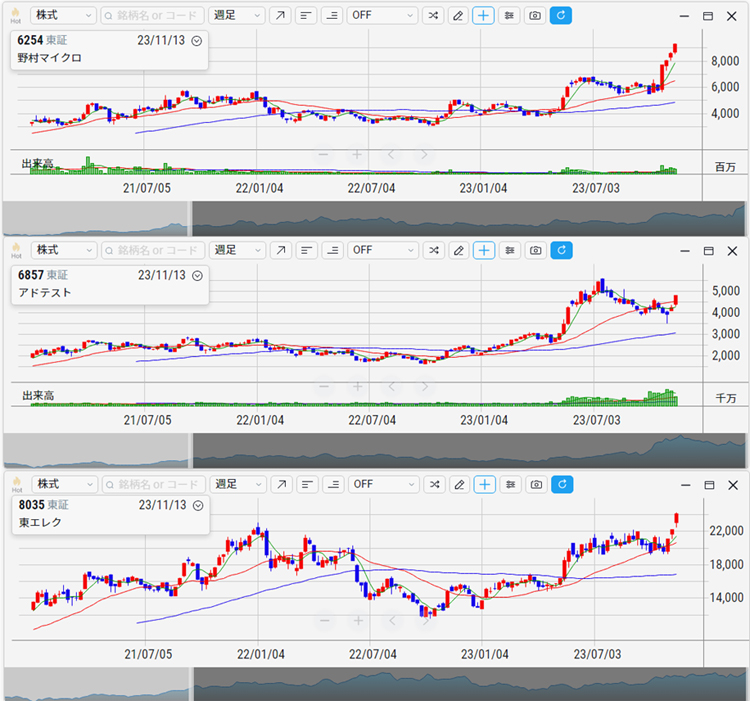Select the pencil drawing tool in top panel

tap(458, 16)
